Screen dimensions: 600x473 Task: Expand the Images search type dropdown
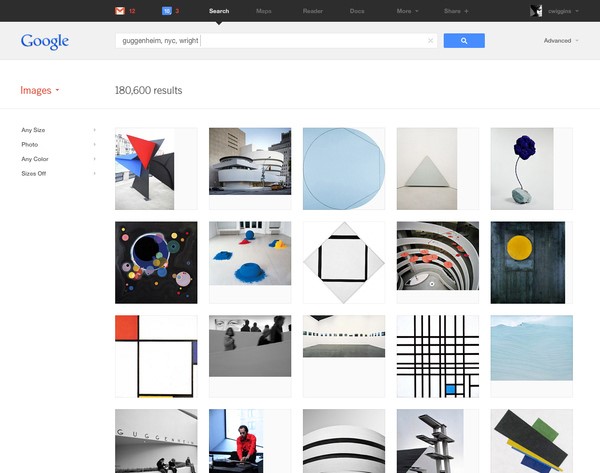pyautogui.click(x=40, y=90)
